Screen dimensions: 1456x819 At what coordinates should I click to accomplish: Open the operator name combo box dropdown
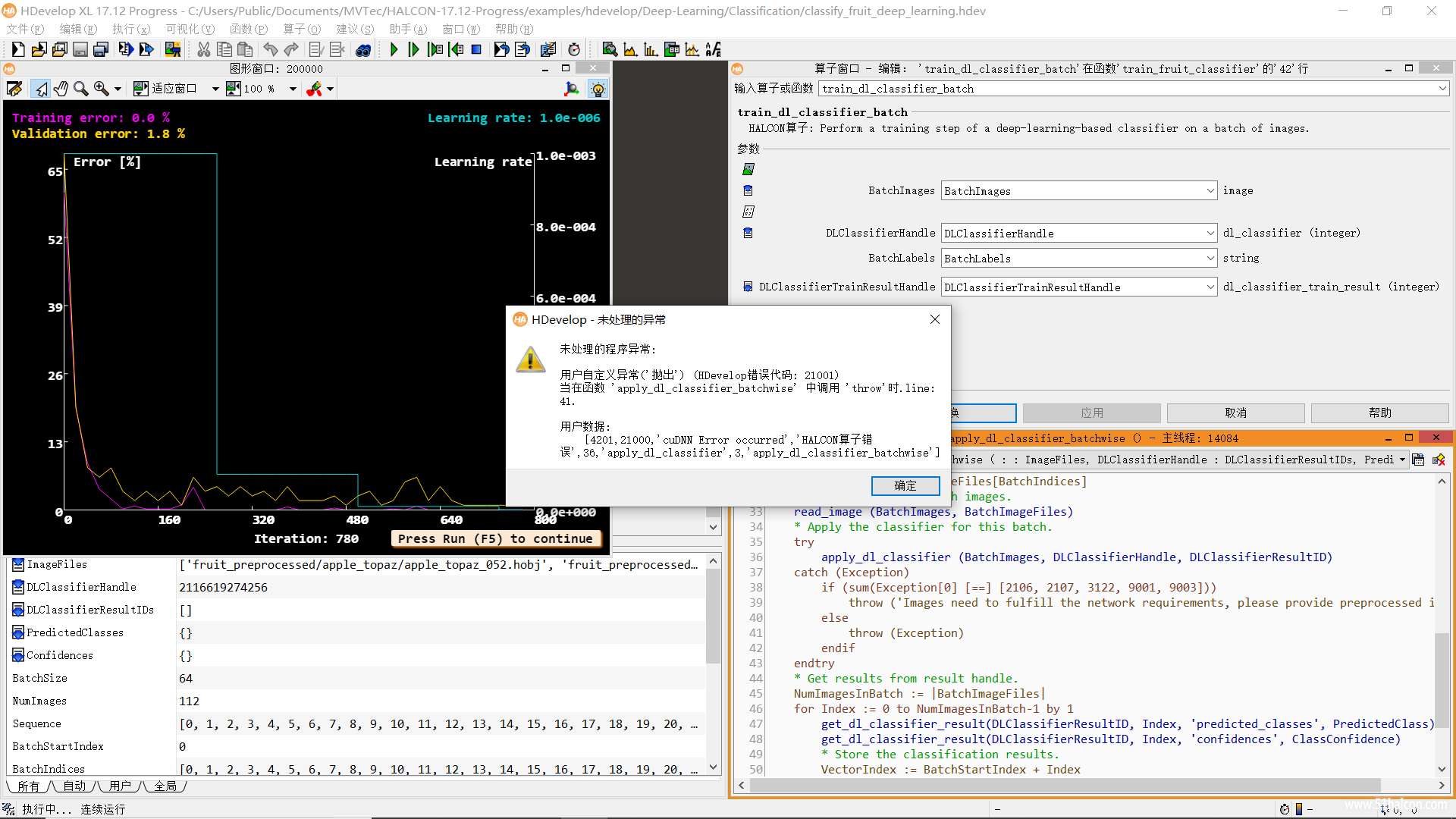[1442, 89]
